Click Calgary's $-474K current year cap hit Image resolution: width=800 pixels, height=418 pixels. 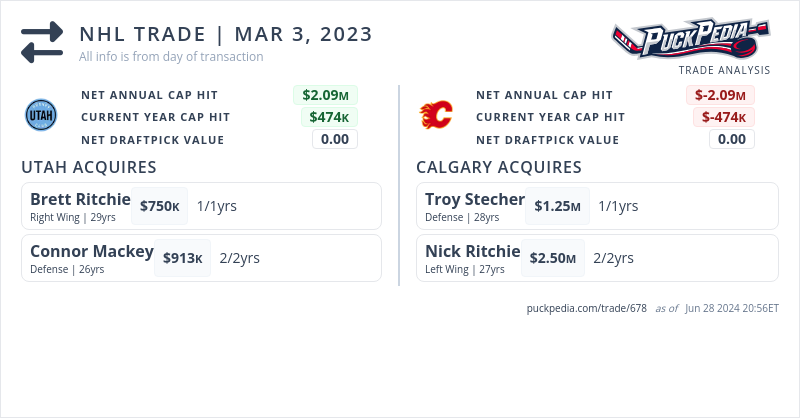click(723, 117)
